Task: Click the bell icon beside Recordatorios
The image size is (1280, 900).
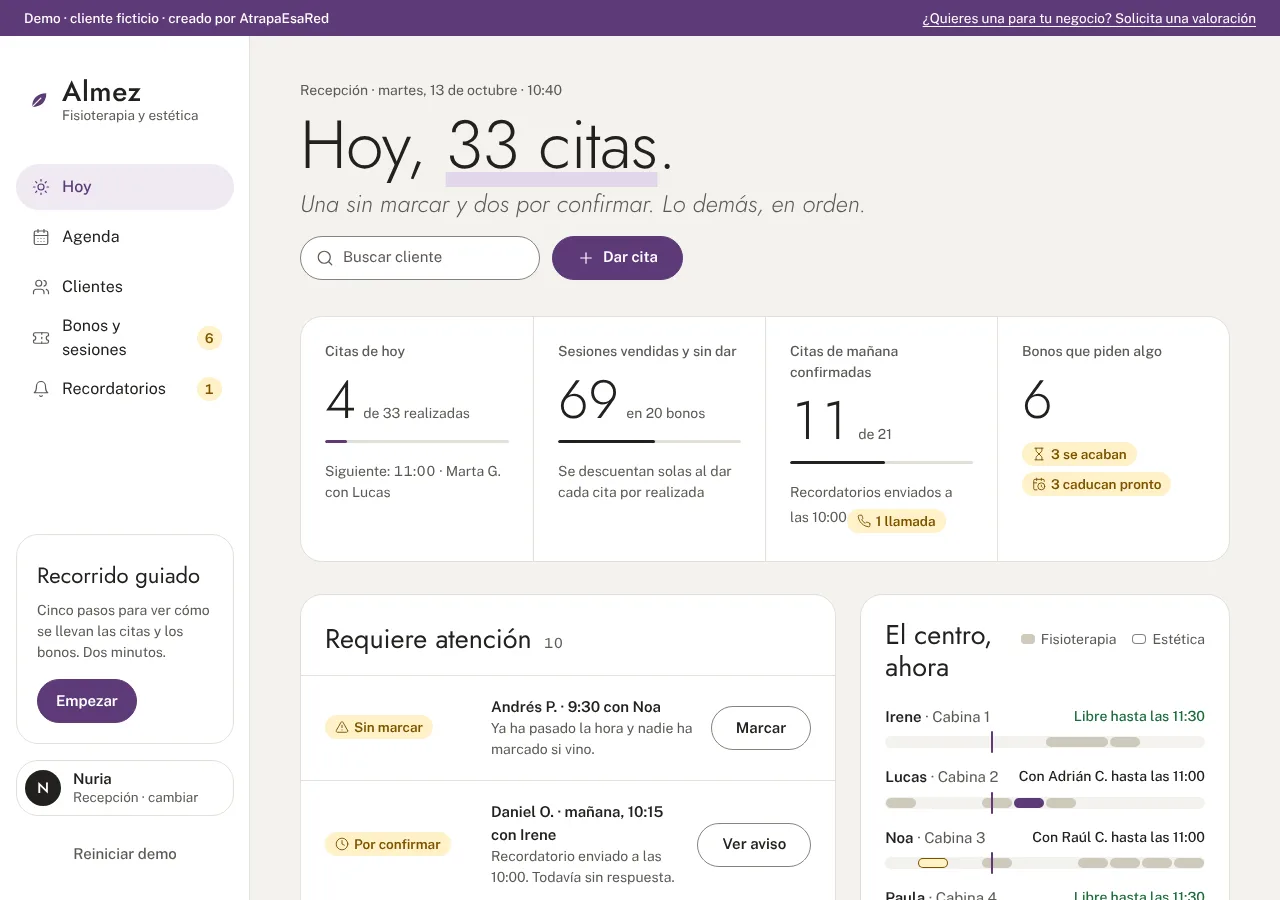Action: [x=41, y=389]
